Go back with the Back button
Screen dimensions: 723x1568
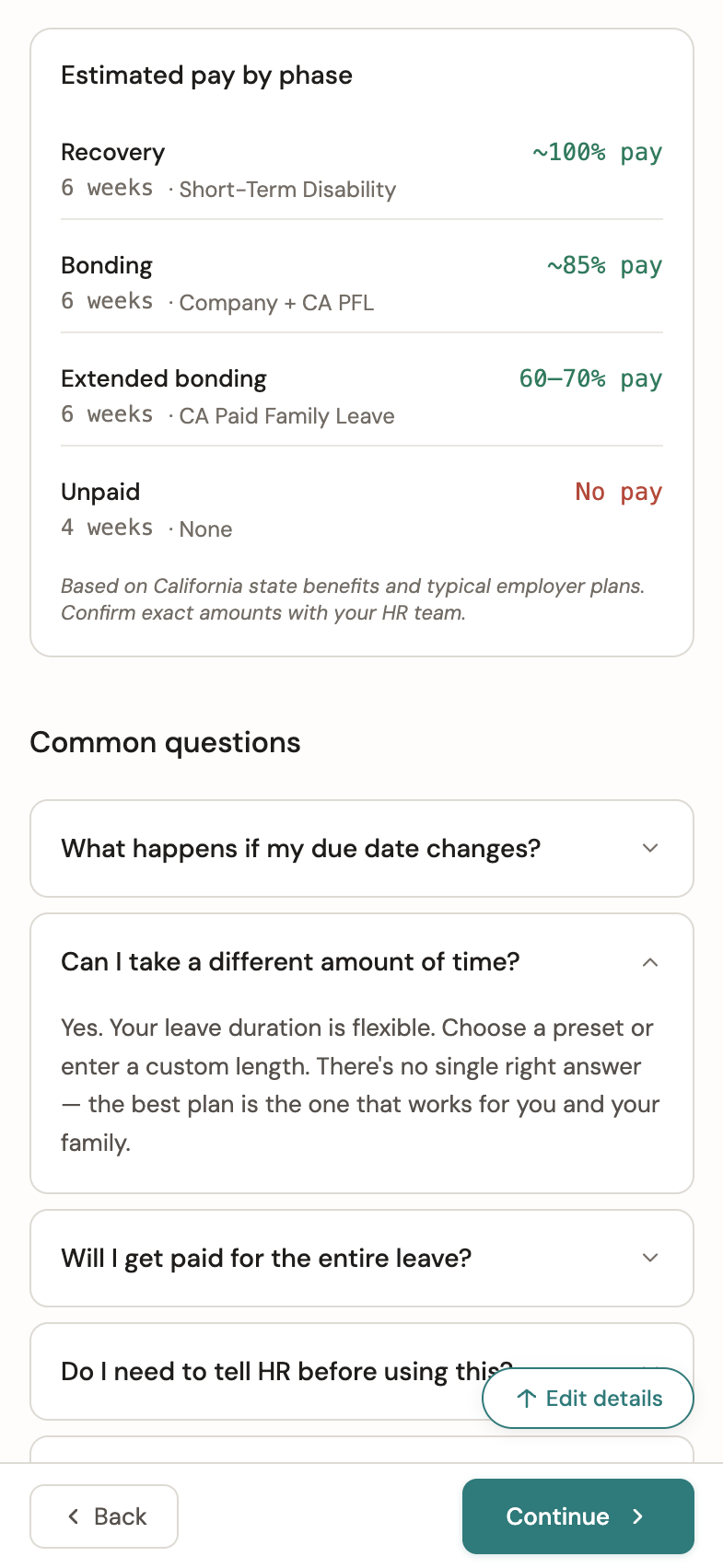104,1516
